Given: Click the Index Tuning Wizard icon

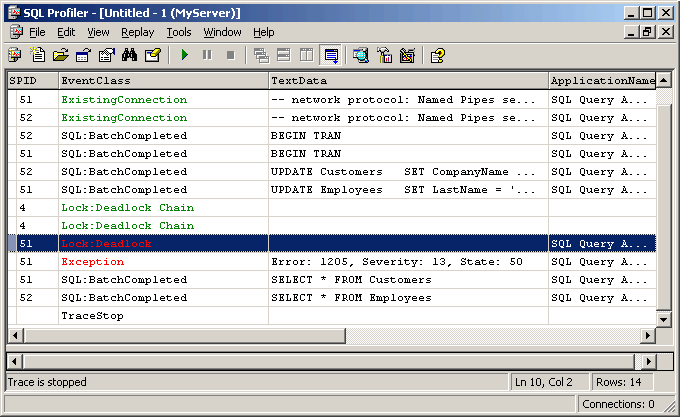Looking at the screenshot, I should 407,55.
